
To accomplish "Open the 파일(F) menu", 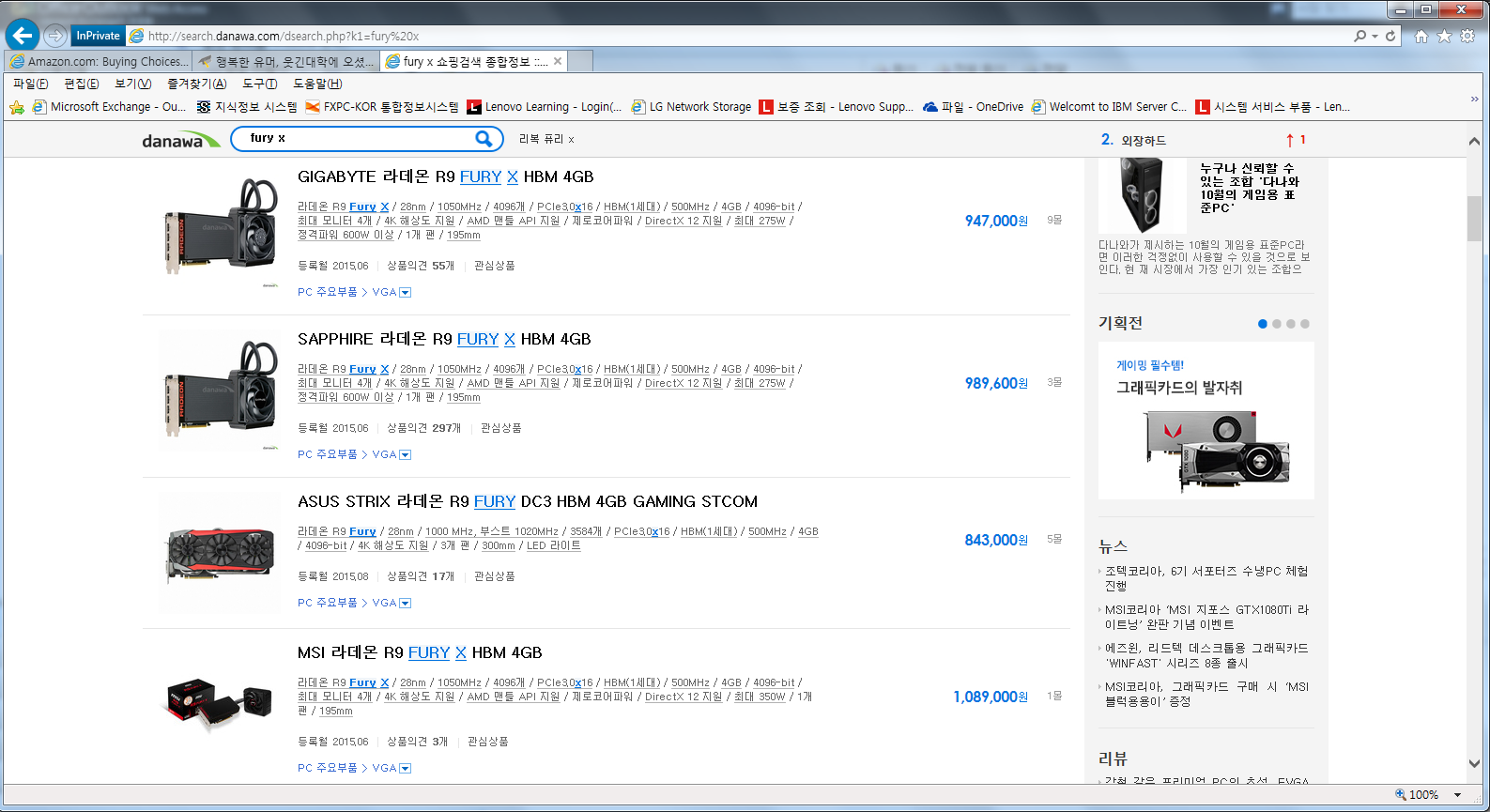I will pos(31,84).
